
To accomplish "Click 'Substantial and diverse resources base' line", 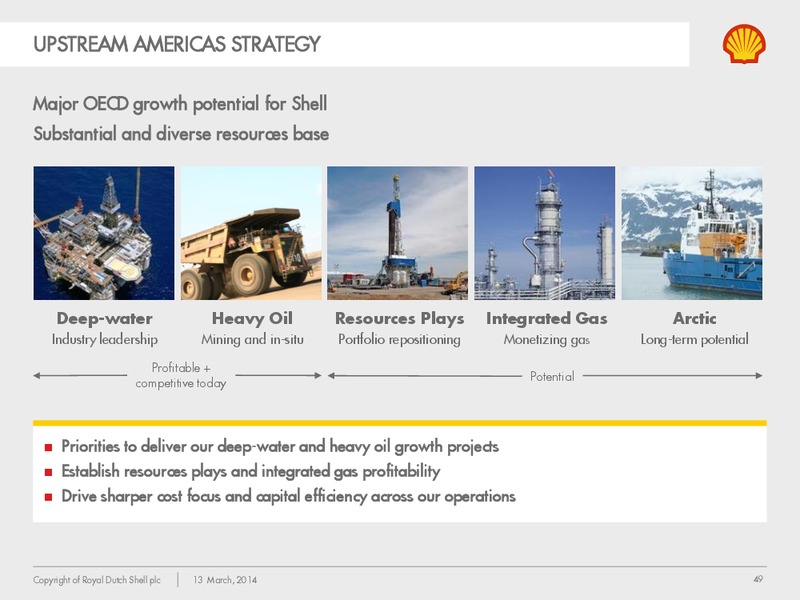I will pos(181,134).
